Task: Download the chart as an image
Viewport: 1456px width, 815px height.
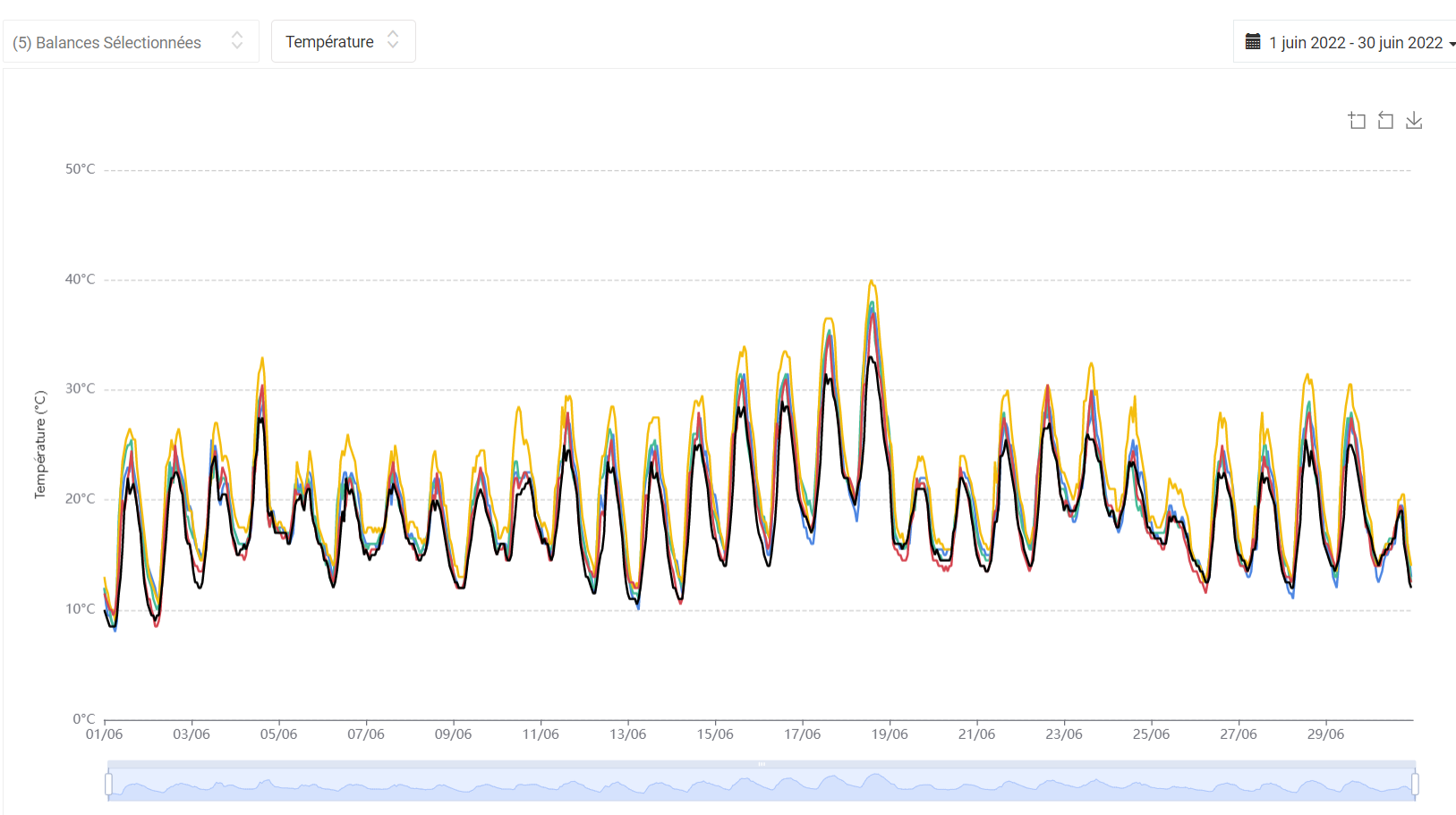Action: pos(1414,121)
